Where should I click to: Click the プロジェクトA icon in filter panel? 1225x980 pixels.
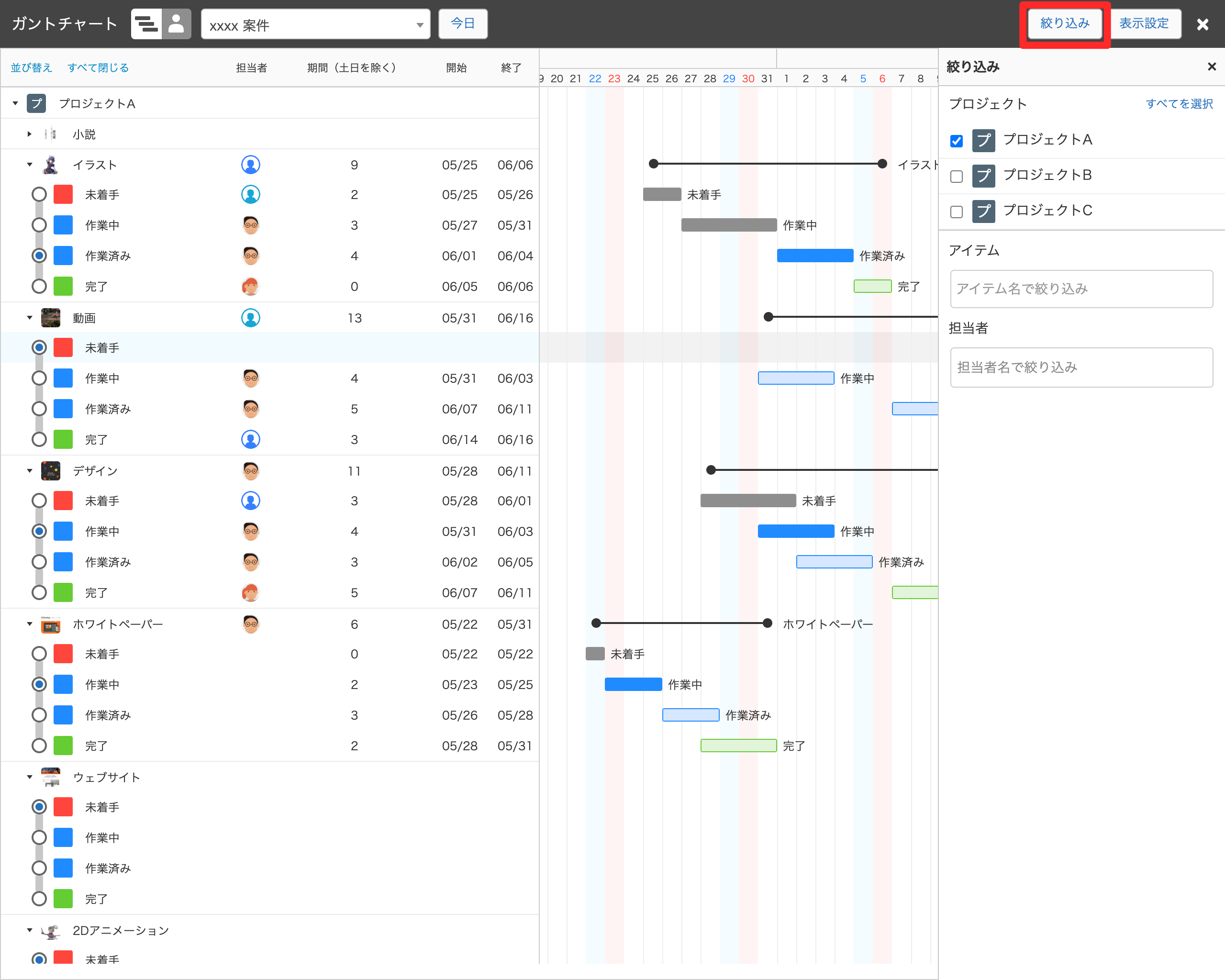coord(983,140)
